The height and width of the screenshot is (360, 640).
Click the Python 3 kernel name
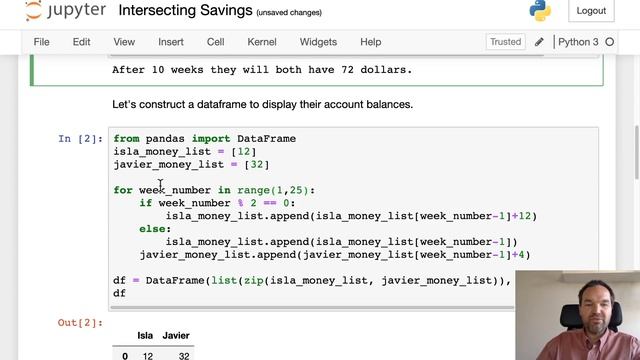point(578,42)
